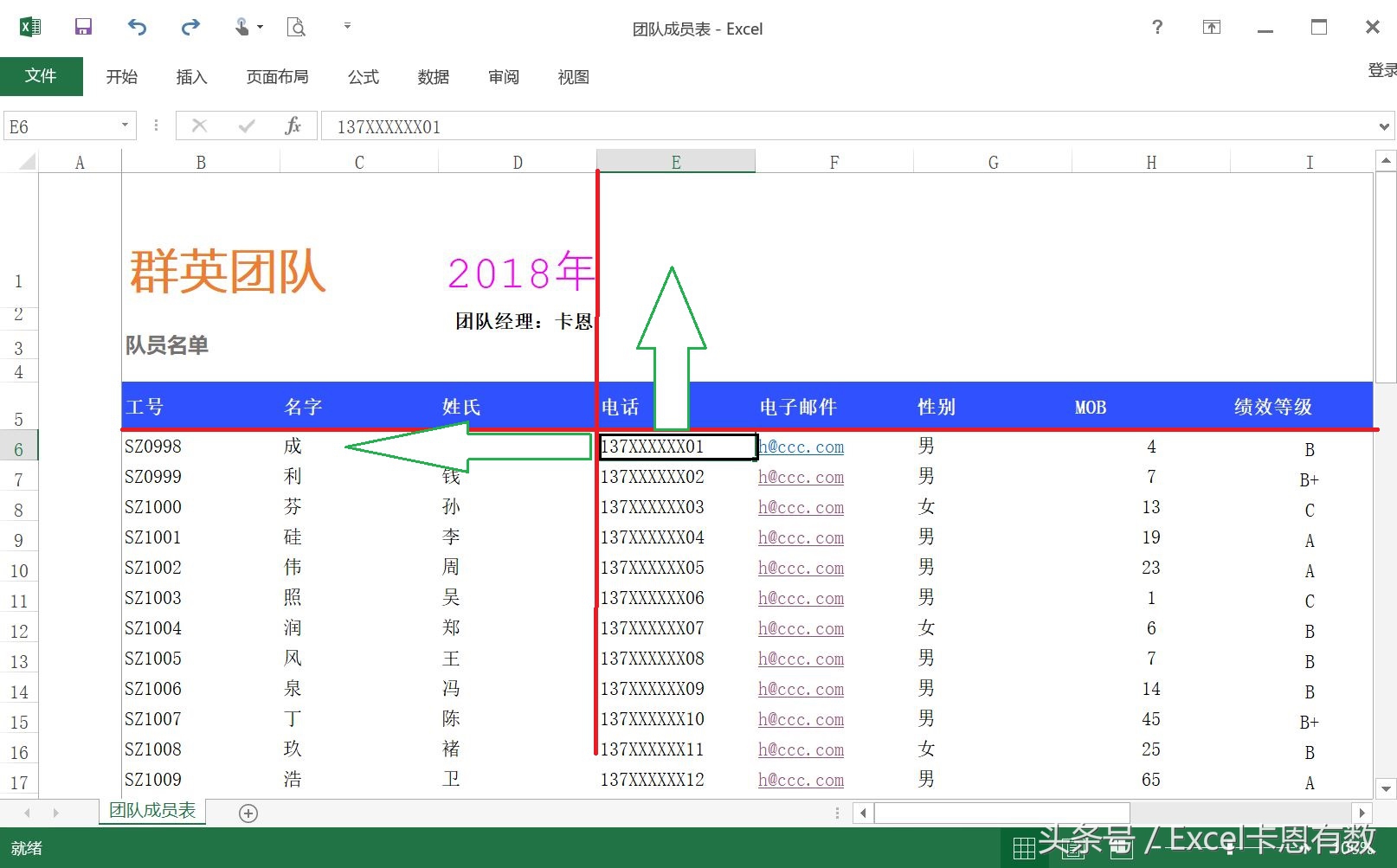Open the 文件 menu
This screenshot has height=868, width=1397.
tap(42, 76)
